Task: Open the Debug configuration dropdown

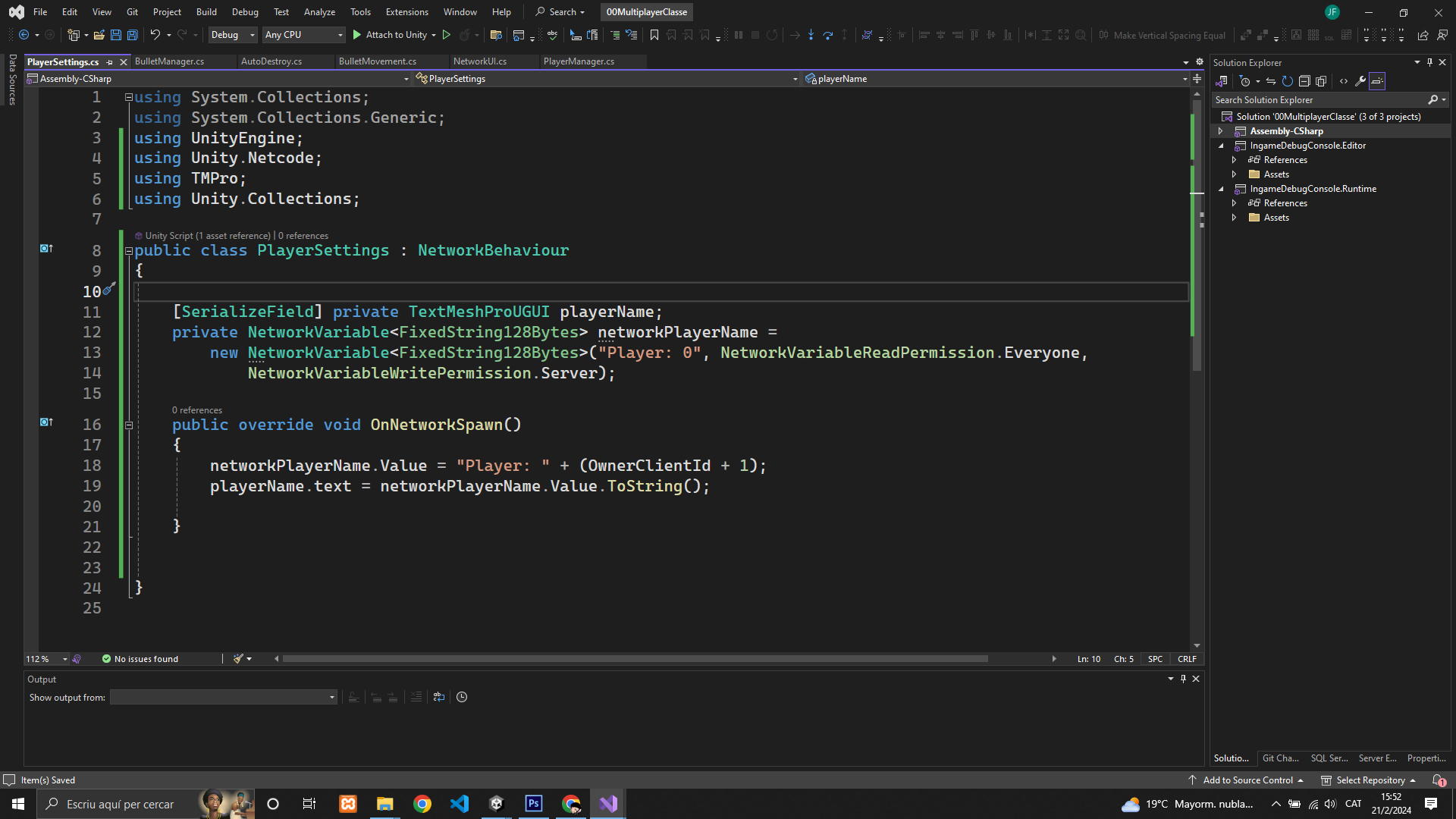Action: click(x=233, y=35)
